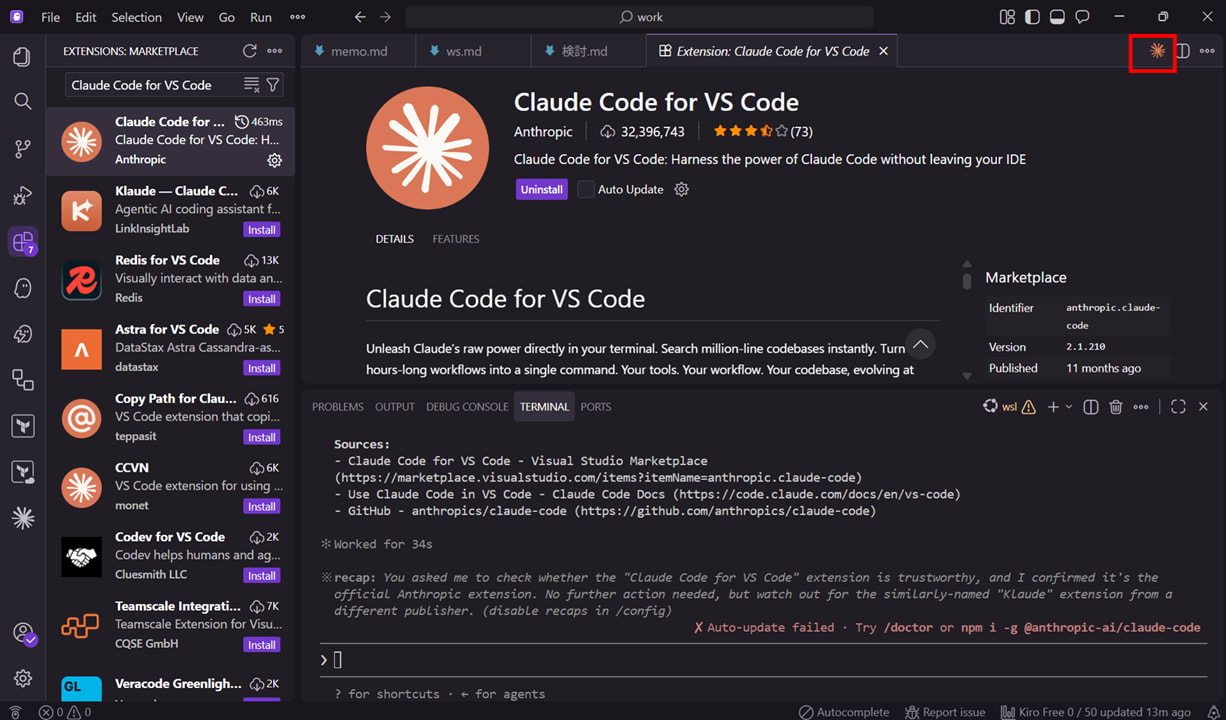This screenshot has width=1226, height=720.
Task: Split the editor to the right
Action: 1182,51
